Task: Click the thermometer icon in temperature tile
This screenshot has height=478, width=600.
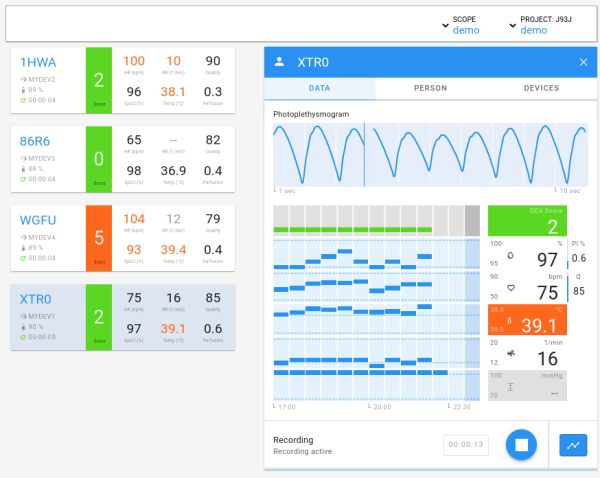Action: pyautogui.click(x=509, y=321)
